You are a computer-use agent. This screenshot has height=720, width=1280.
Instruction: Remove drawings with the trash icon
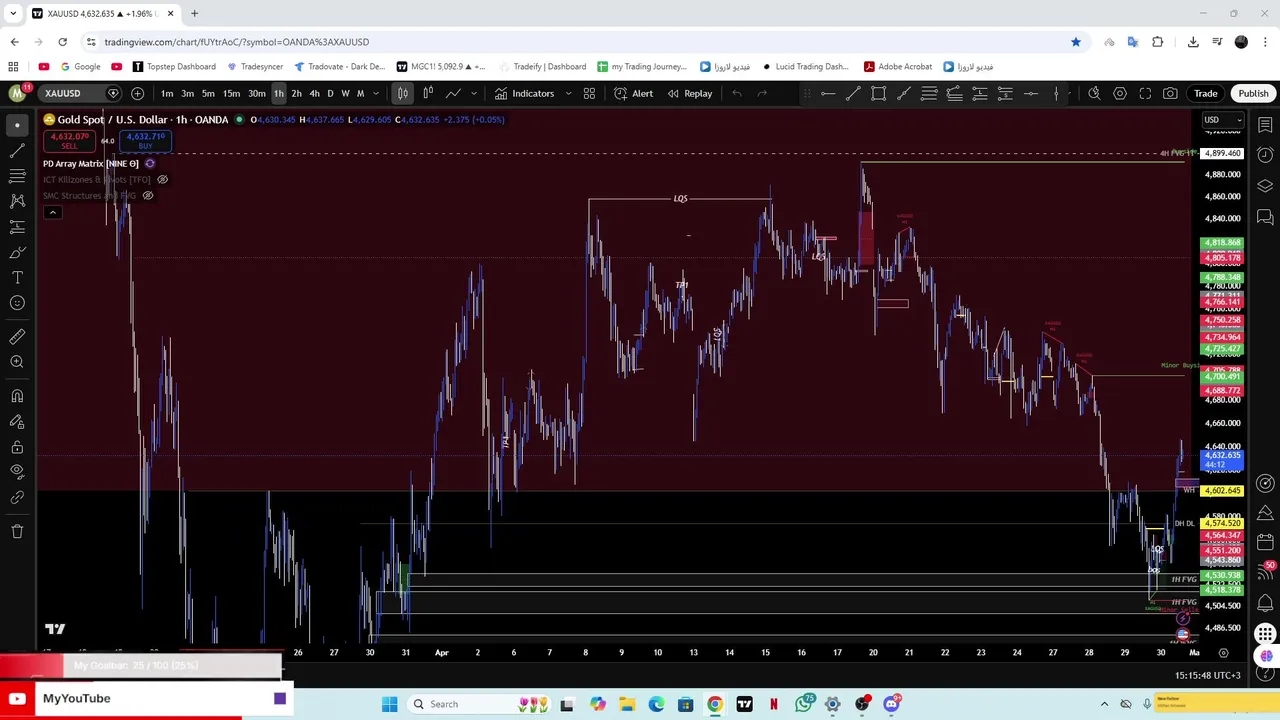coord(17,531)
